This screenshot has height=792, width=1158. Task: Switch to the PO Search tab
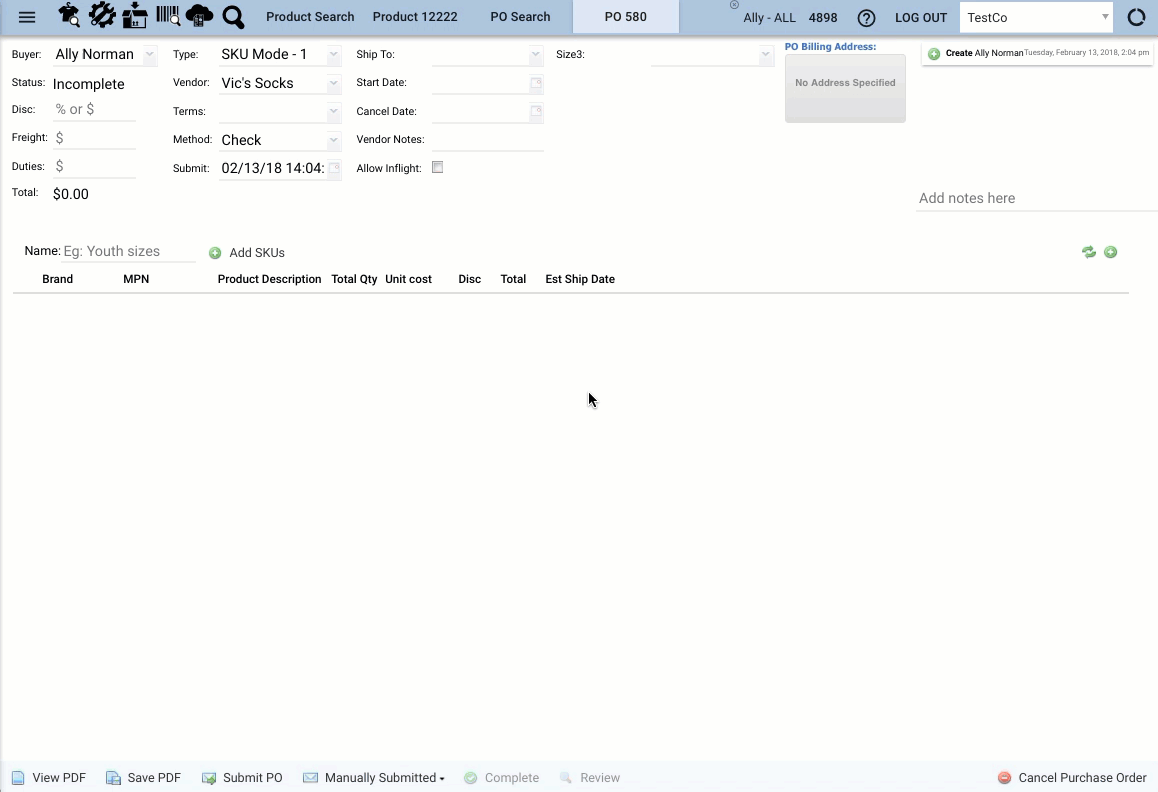coord(520,16)
